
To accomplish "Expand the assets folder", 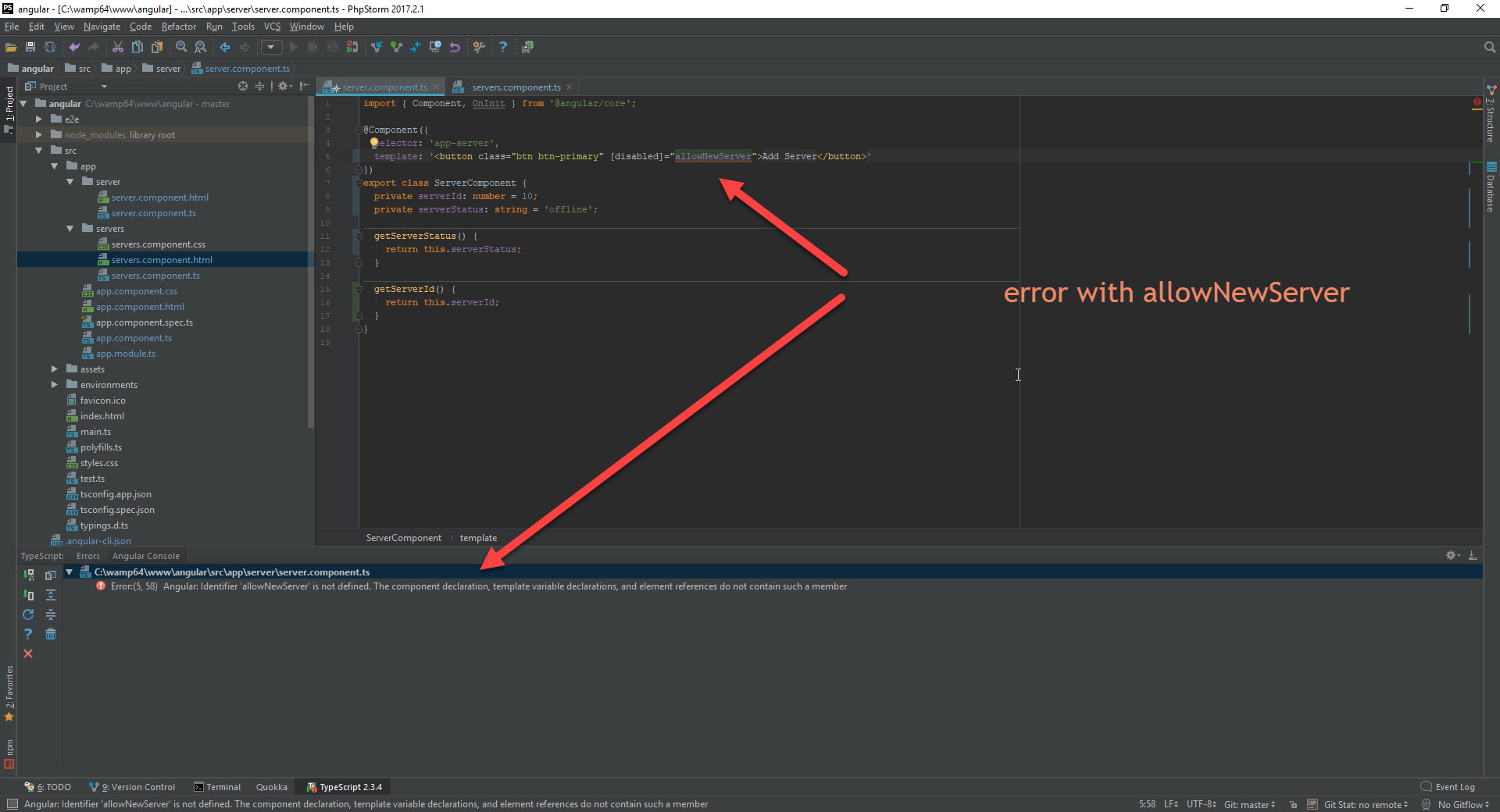I will click(x=53, y=369).
